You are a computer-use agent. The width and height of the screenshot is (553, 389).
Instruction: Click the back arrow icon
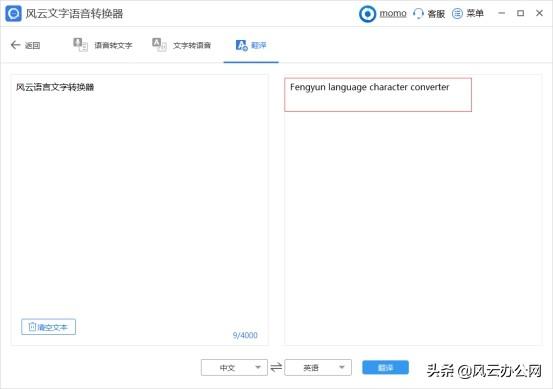click(15, 45)
